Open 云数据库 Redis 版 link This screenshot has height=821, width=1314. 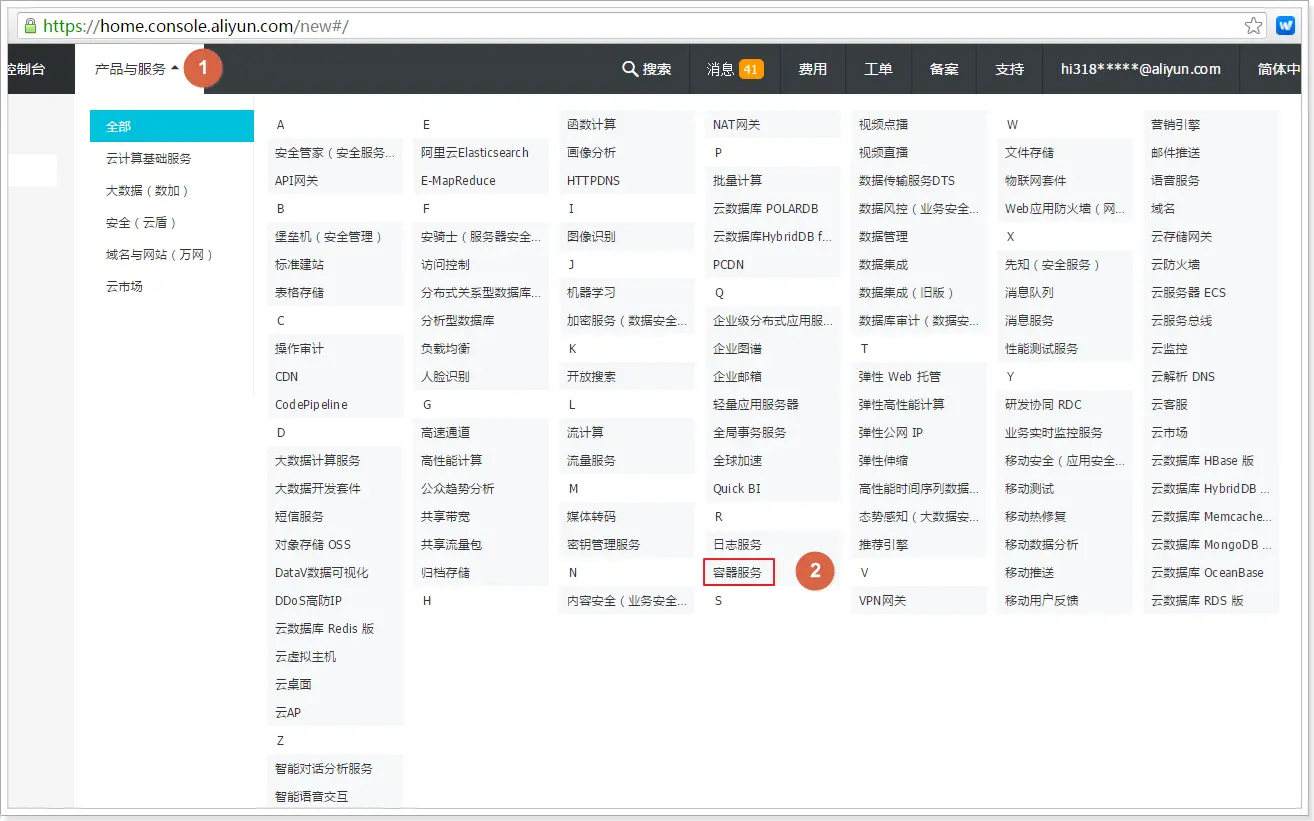point(324,629)
